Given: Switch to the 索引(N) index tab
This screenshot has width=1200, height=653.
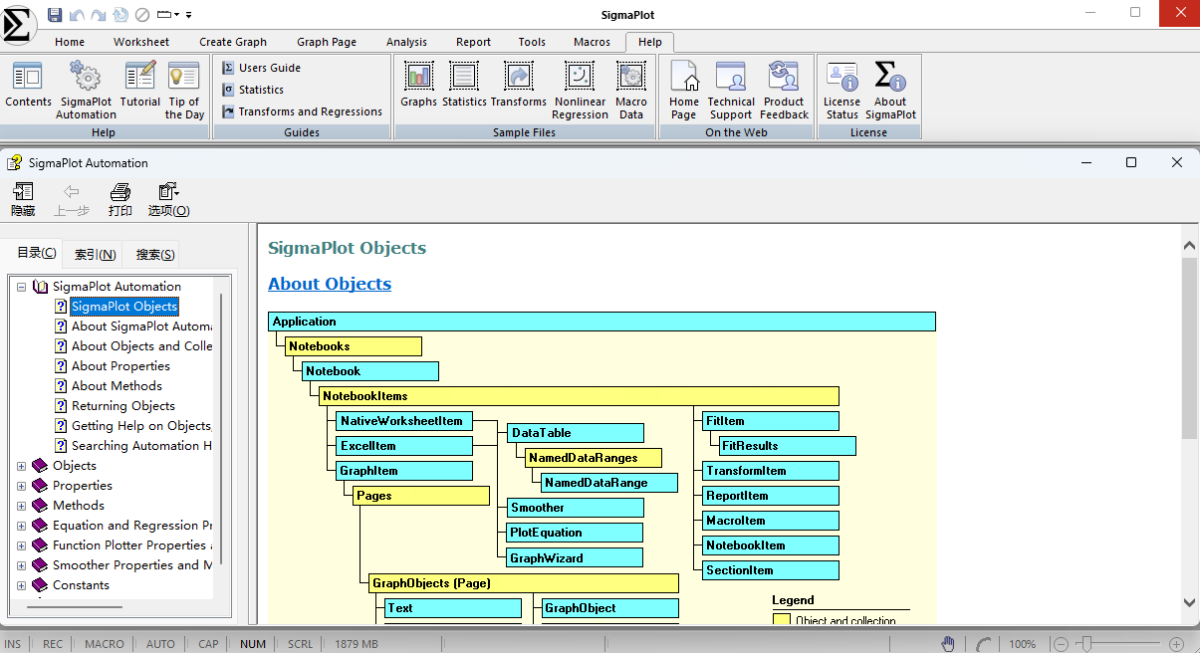Looking at the screenshot, I should pos(95,255).
